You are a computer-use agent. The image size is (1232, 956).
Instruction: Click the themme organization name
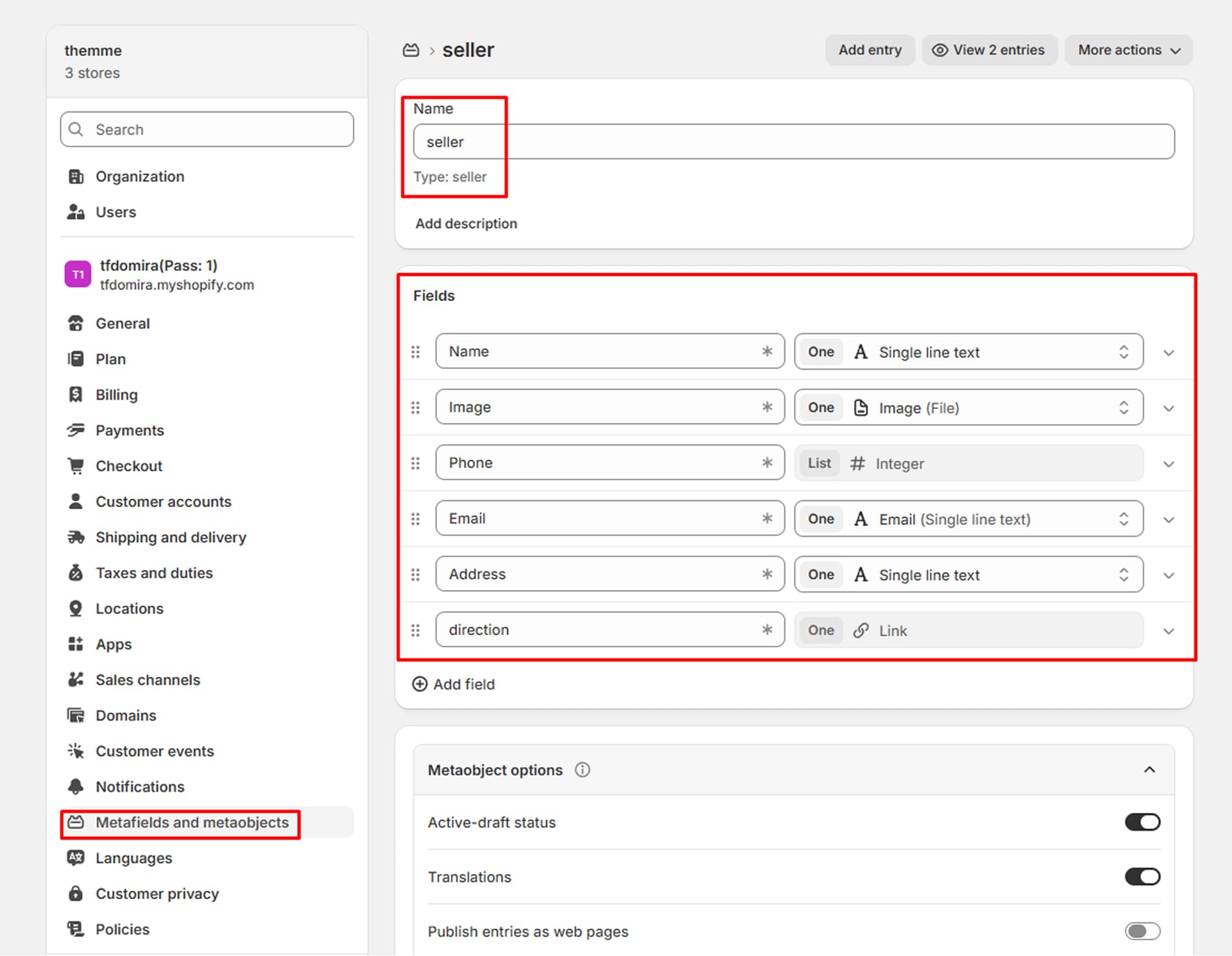pos(93,51)
